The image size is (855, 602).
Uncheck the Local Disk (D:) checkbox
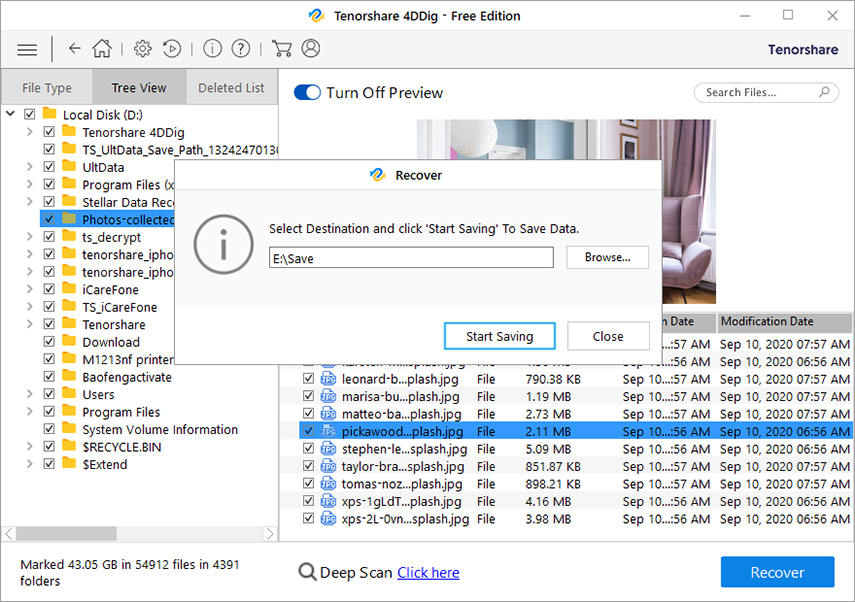point(28,114)
